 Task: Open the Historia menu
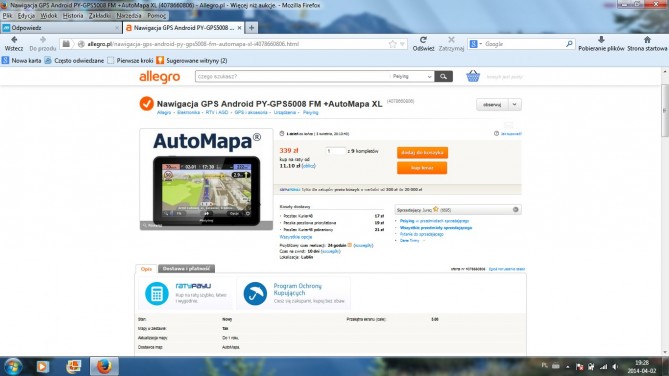pos(73,15)
